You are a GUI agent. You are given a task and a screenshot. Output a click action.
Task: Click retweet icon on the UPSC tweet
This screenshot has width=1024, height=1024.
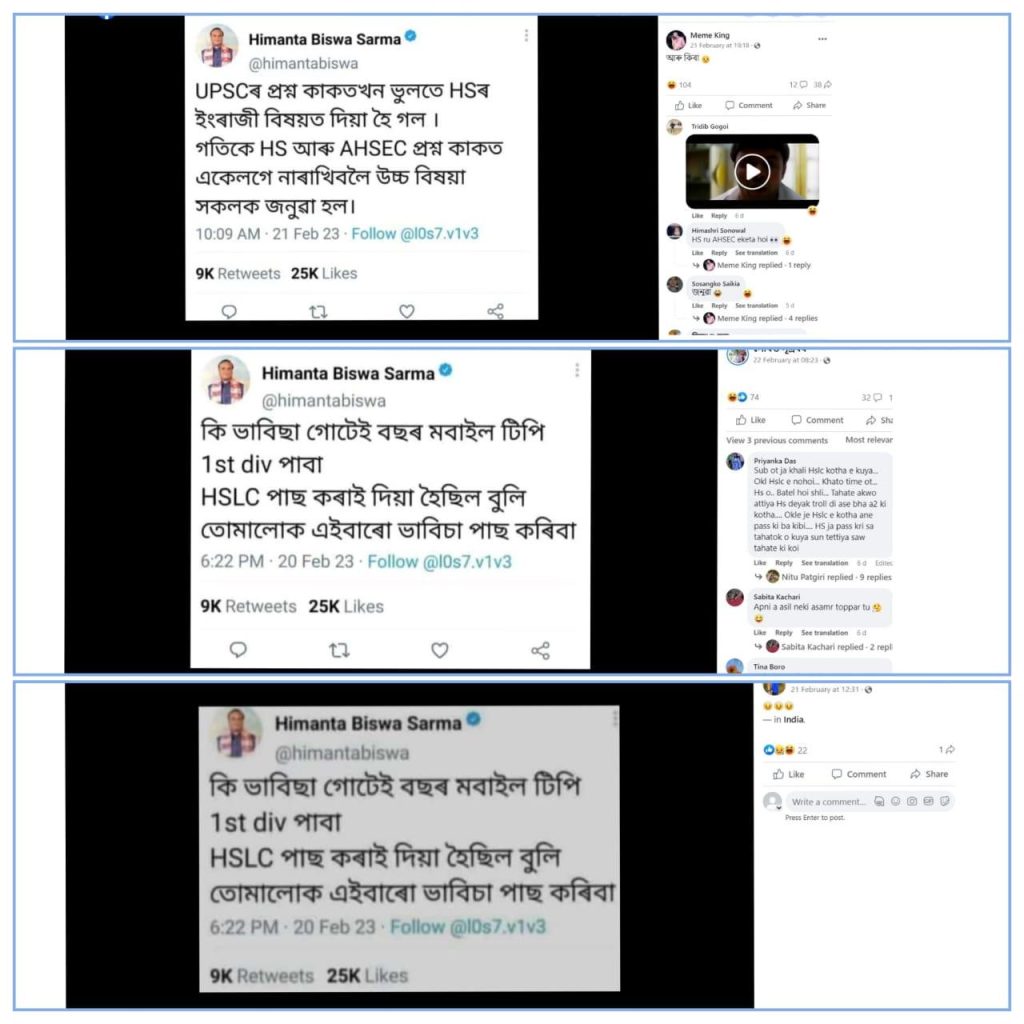[x=318, y=312]
